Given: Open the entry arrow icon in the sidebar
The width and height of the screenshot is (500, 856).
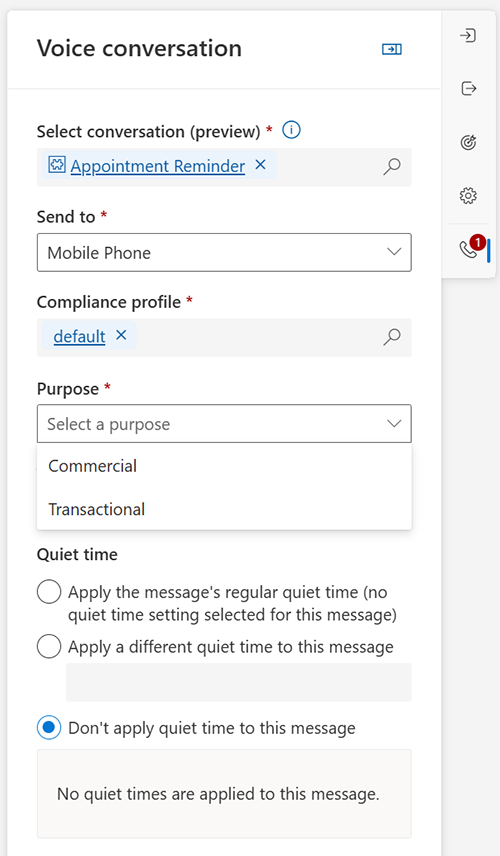Looking at the screenshot, I should [468, 35].
